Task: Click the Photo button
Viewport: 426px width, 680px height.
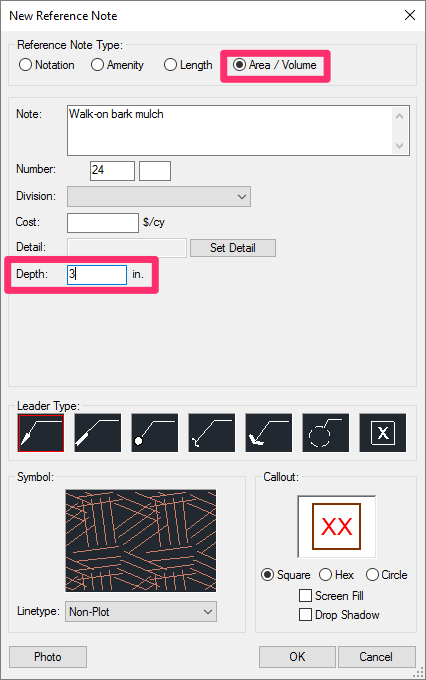Action: 48,657
